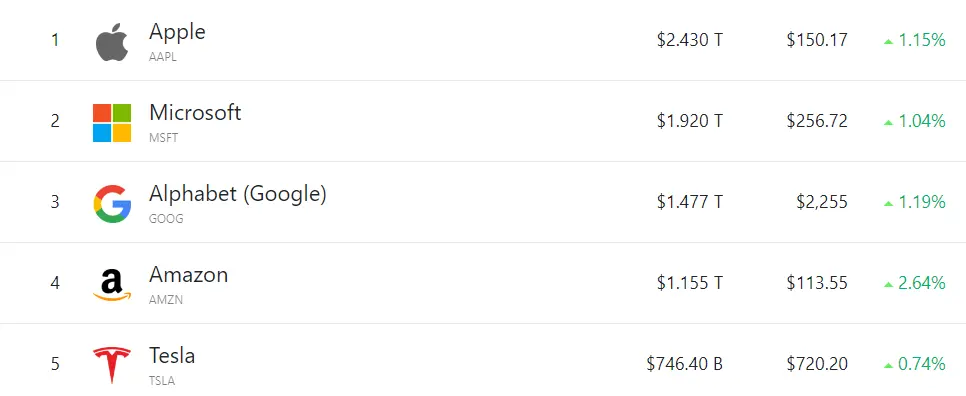Click Apple's $2.430 T market cap
The height and width of the screenshot is (396, 966).
click(689, 41)
